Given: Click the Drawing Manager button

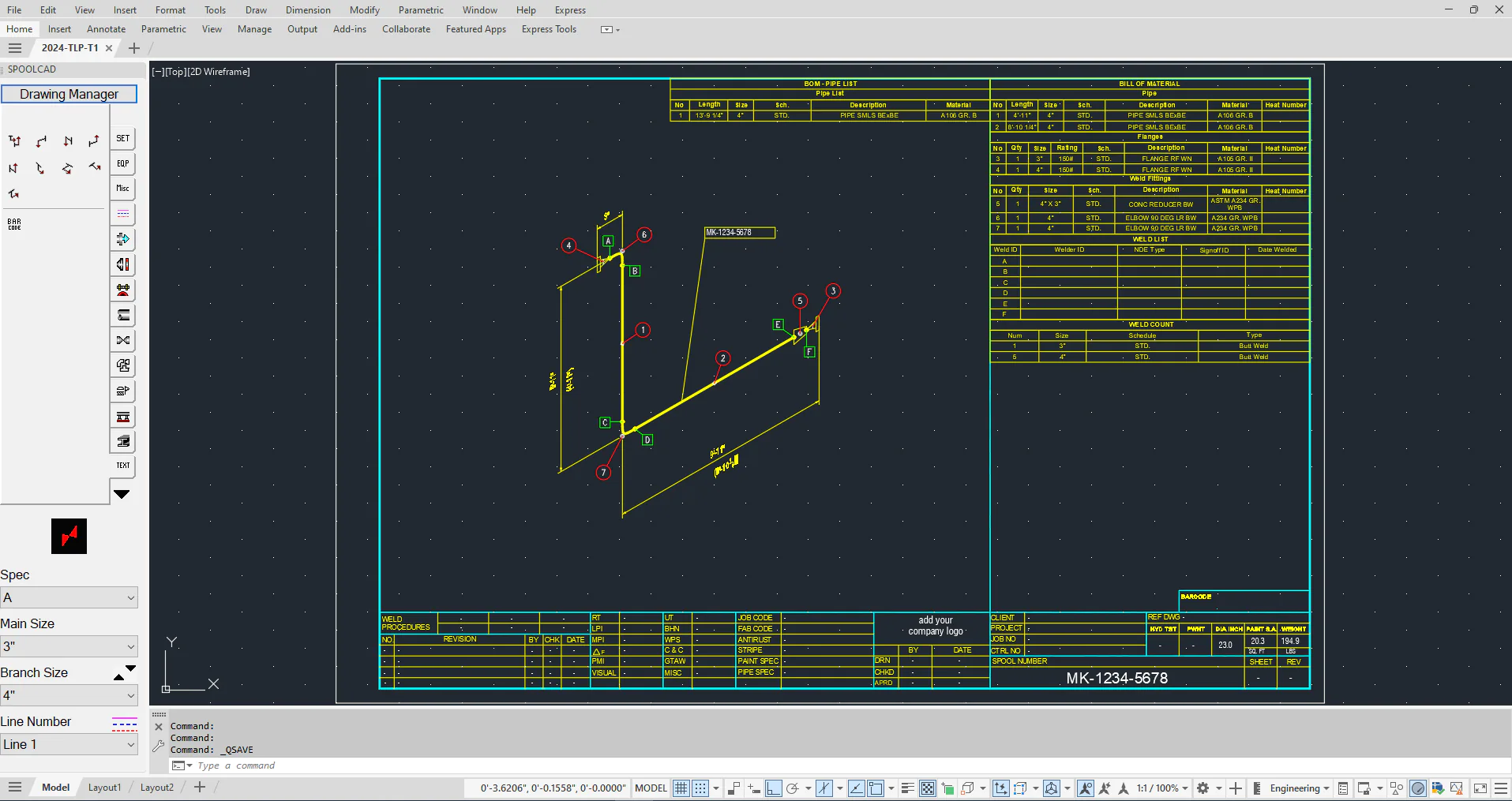Looking at the screenshot, I should (x=69, y=94).
